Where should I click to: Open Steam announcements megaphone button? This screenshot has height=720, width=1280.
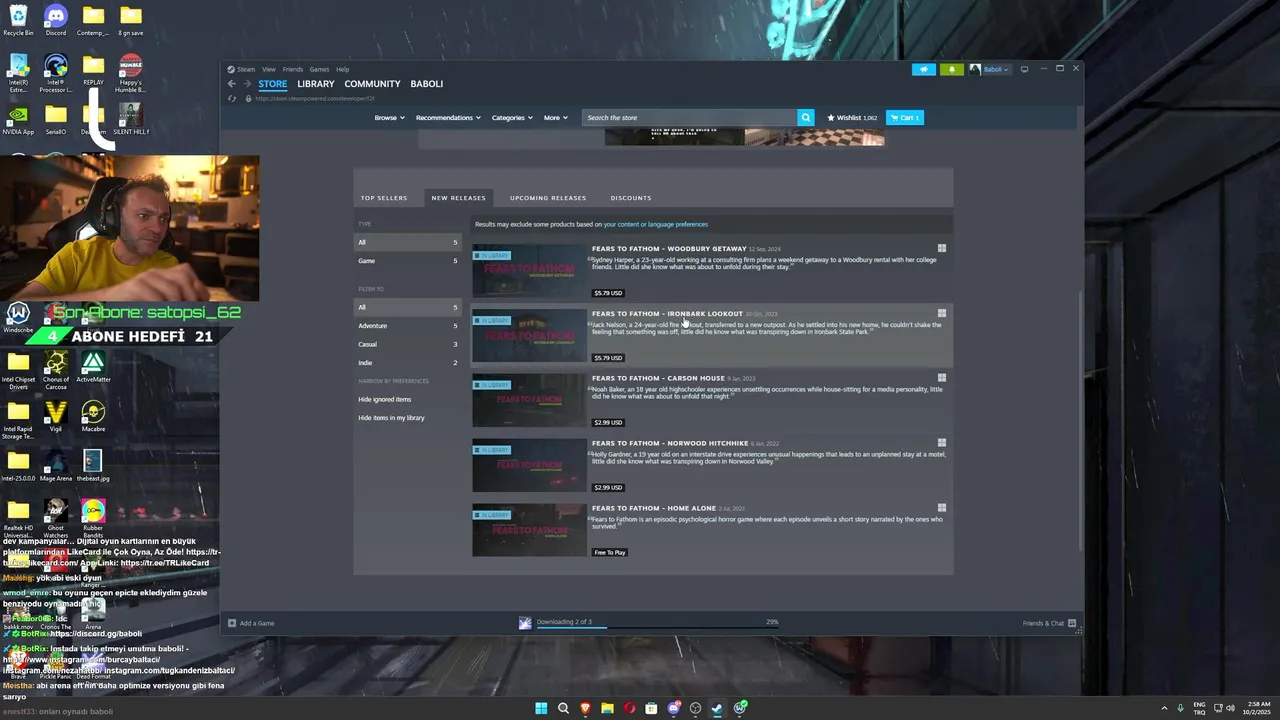923,69
